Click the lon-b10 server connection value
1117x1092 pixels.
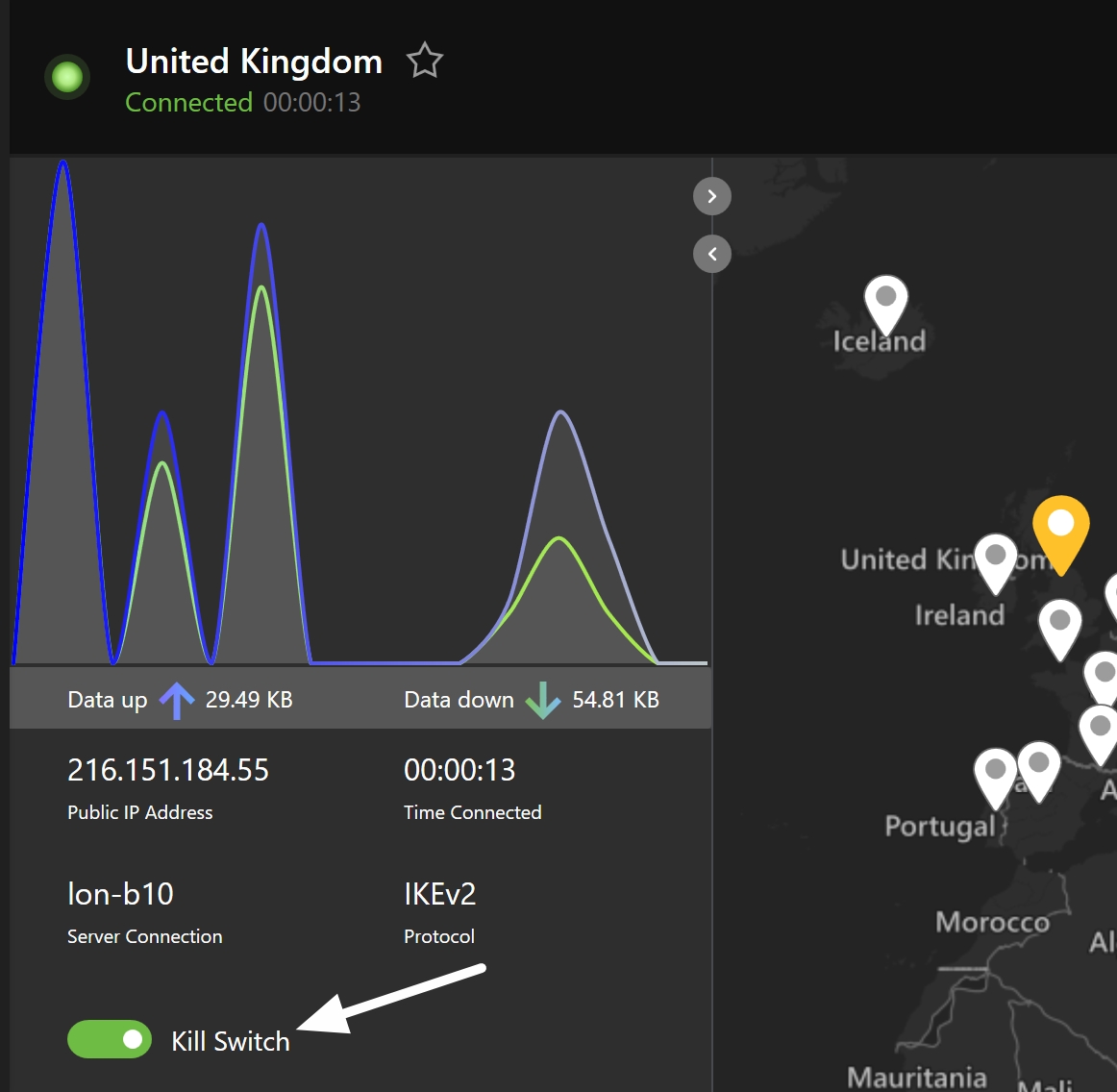tap(120, 894)
